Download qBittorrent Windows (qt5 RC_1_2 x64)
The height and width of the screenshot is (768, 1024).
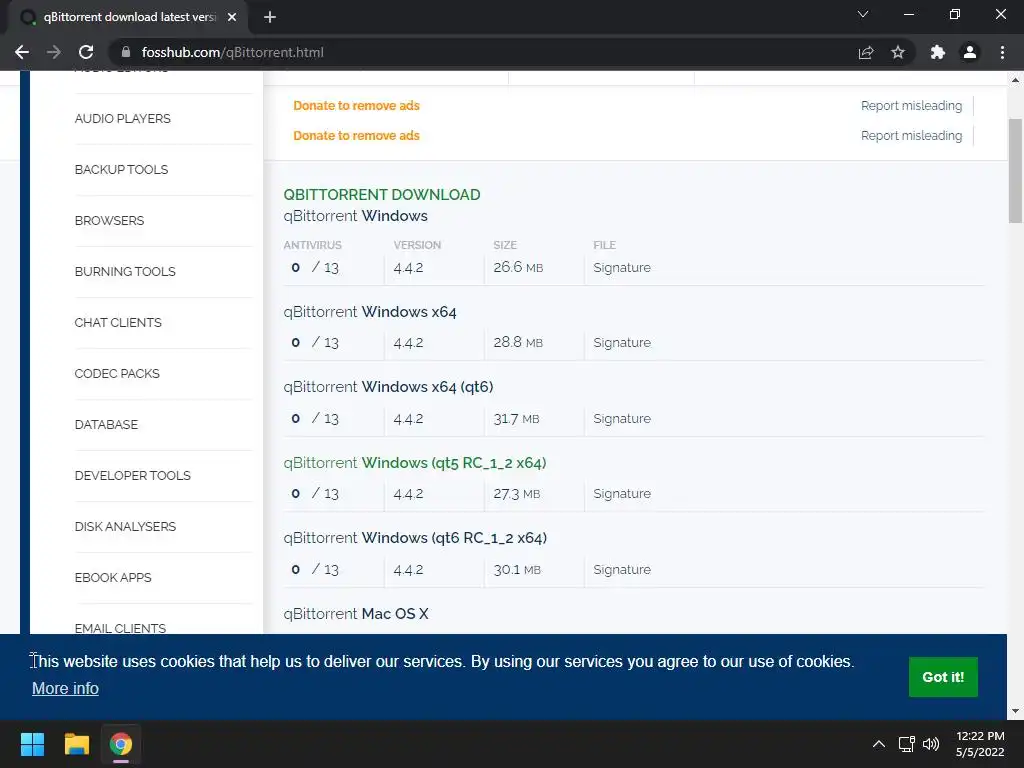pyautogui.click(x=415, y=463)
